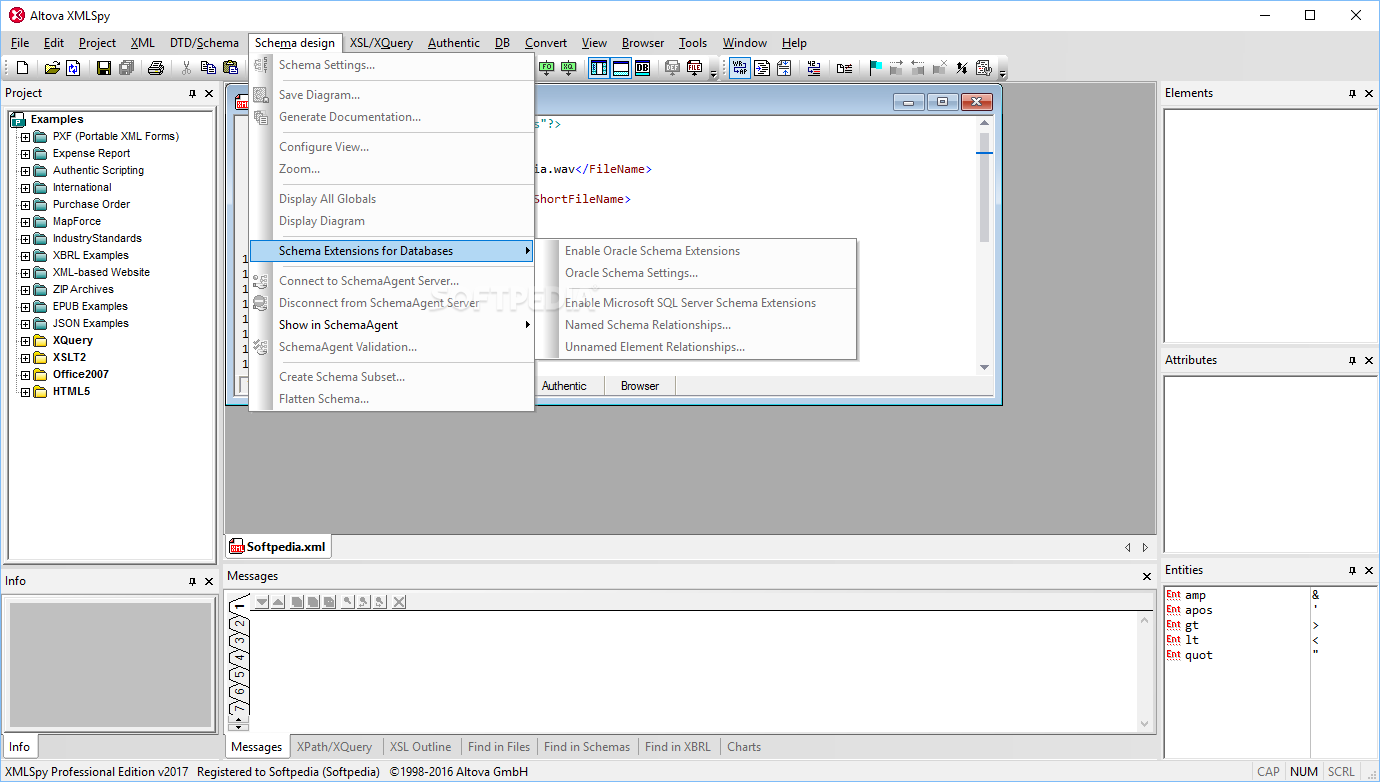Toggle the word wrap toolbar button
Screen dimensions: 1380x782
pos(739,67)
